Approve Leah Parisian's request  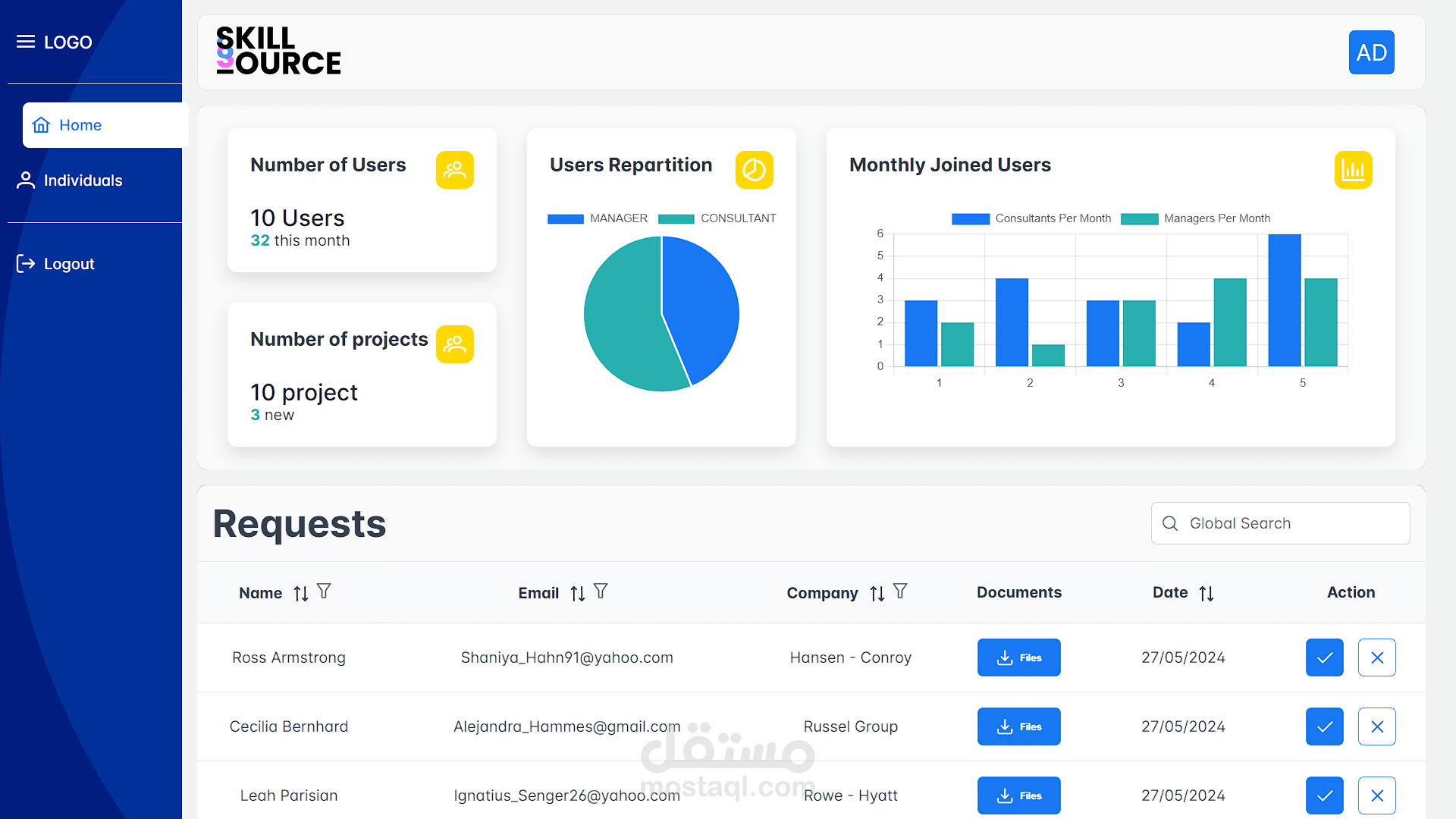click(x=1325, y=795)
